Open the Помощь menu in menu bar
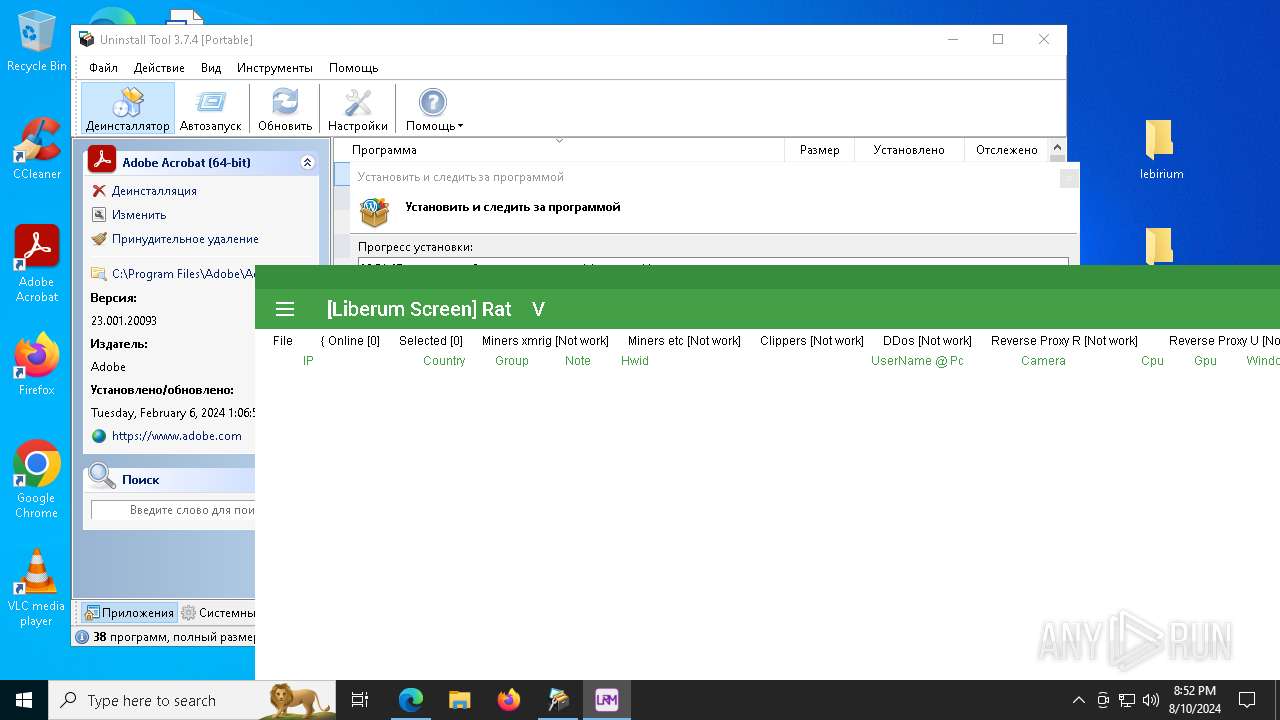This screenshot has height=720, width=1280. (x=354, y=68)
